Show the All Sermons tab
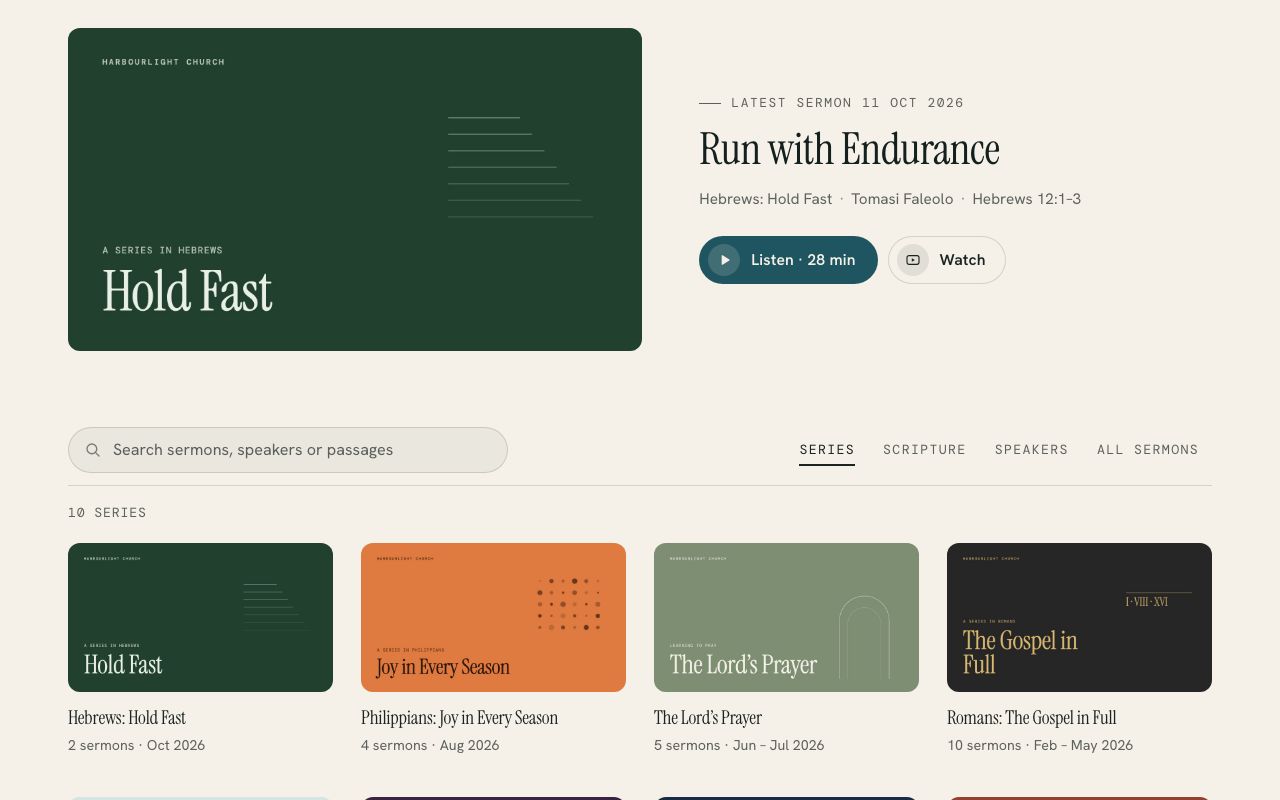This screenshot has width=1280, height=800. pos(1148,450)
